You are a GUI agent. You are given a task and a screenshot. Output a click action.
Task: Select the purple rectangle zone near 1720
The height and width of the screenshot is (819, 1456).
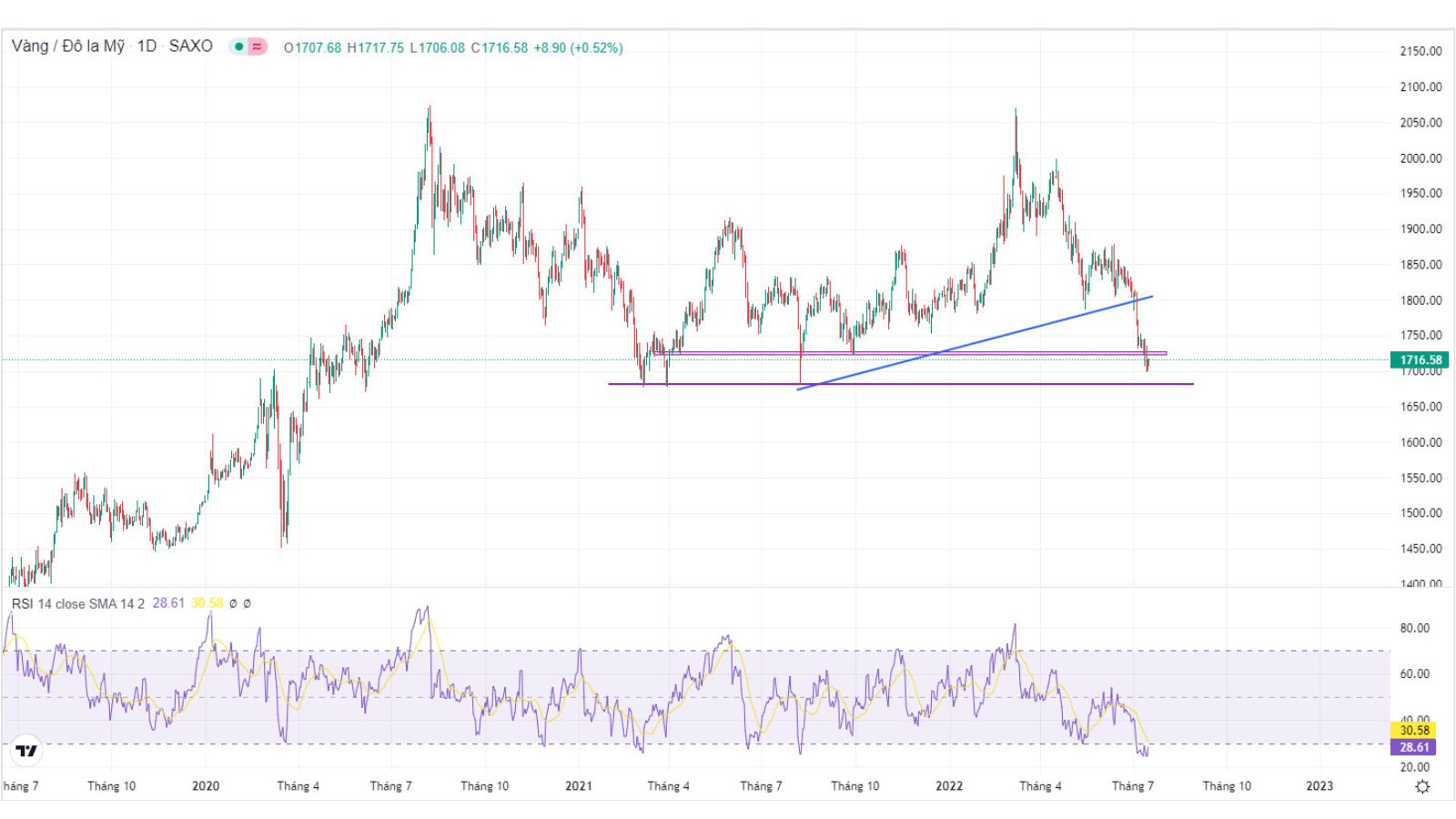[910, 353]
